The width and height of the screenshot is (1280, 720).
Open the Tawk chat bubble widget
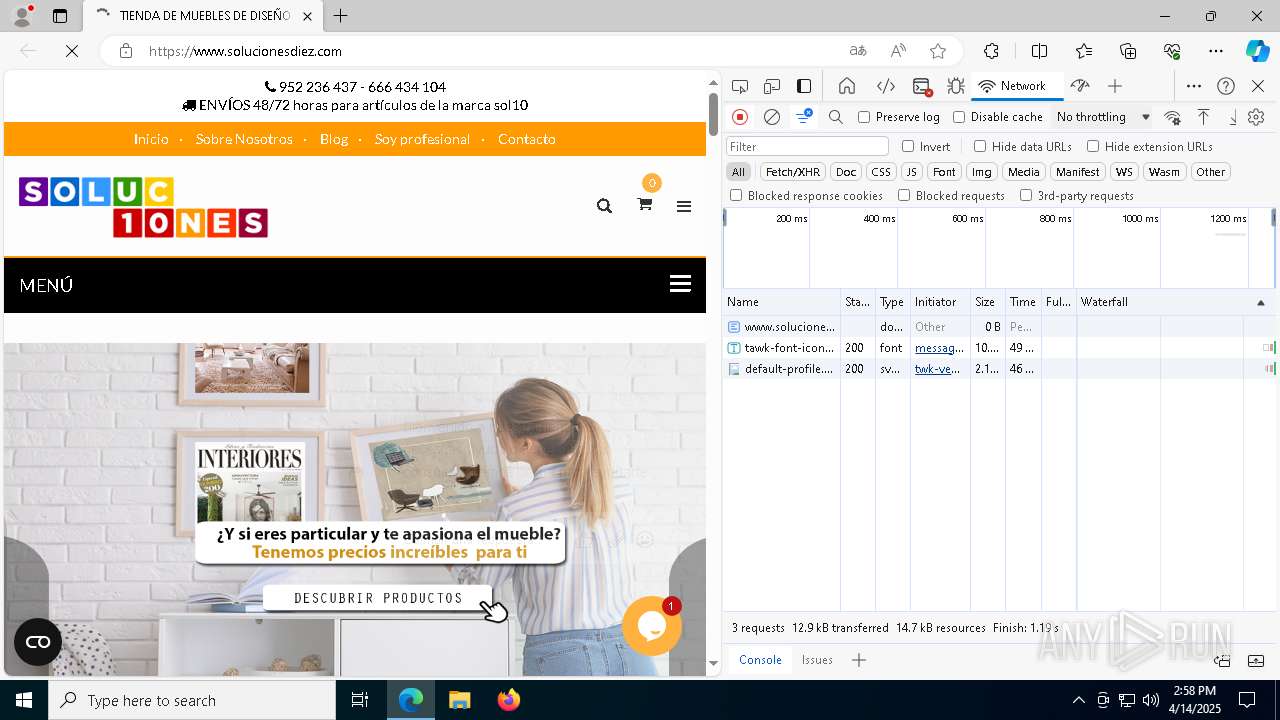click(x=652, y=625)
